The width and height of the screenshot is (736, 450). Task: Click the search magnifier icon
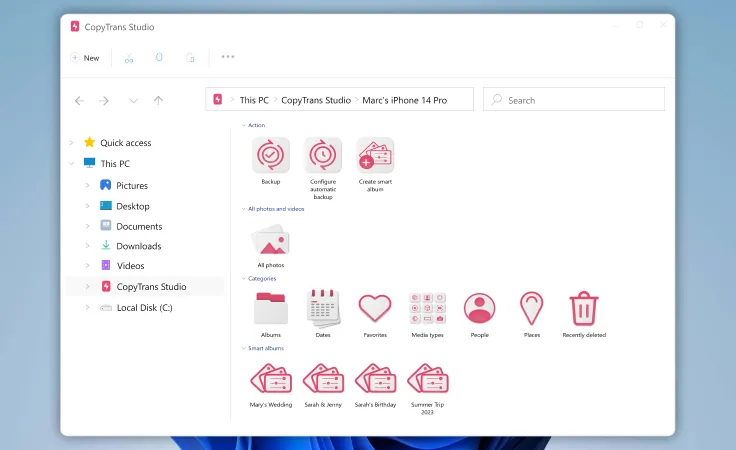tap(496, 99)
